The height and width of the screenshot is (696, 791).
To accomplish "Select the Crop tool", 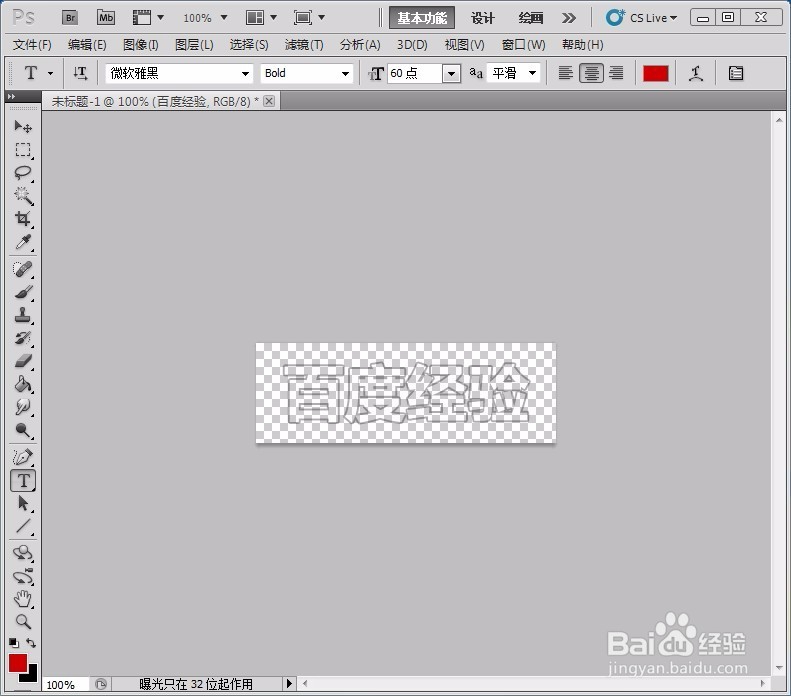I will pos(23,219).
